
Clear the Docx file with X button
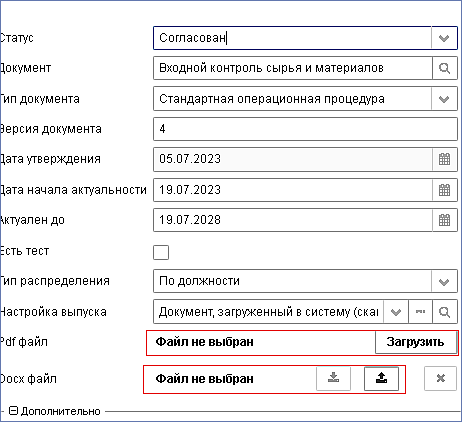pos(440,379)
